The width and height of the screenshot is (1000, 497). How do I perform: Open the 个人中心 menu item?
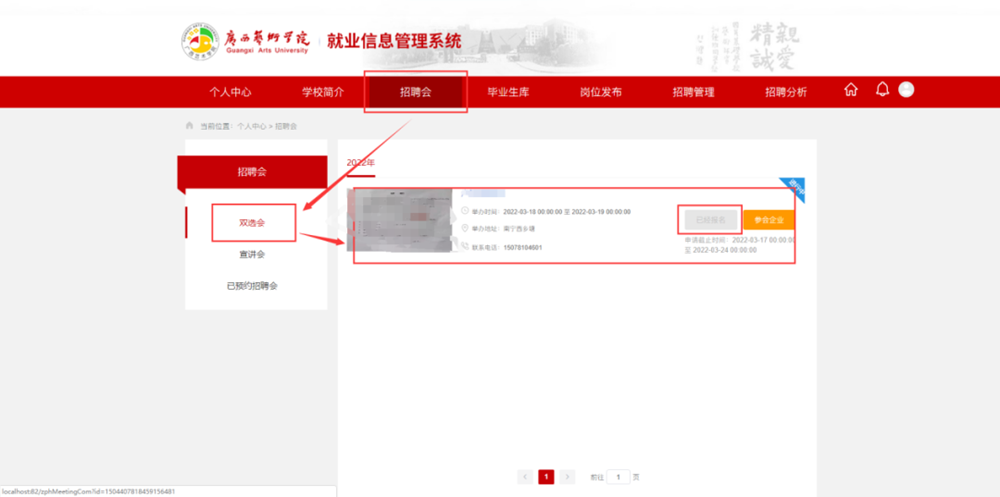[230, 92]
